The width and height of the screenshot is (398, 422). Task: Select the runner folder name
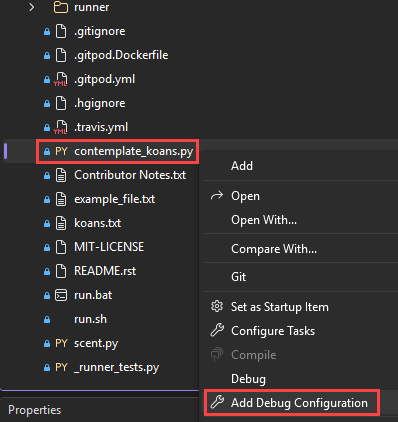91,7
